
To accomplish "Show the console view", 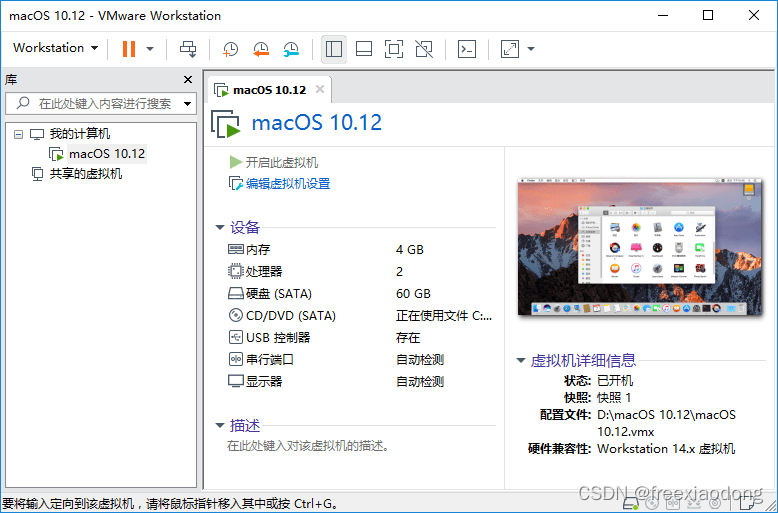I will pos(466,49).
